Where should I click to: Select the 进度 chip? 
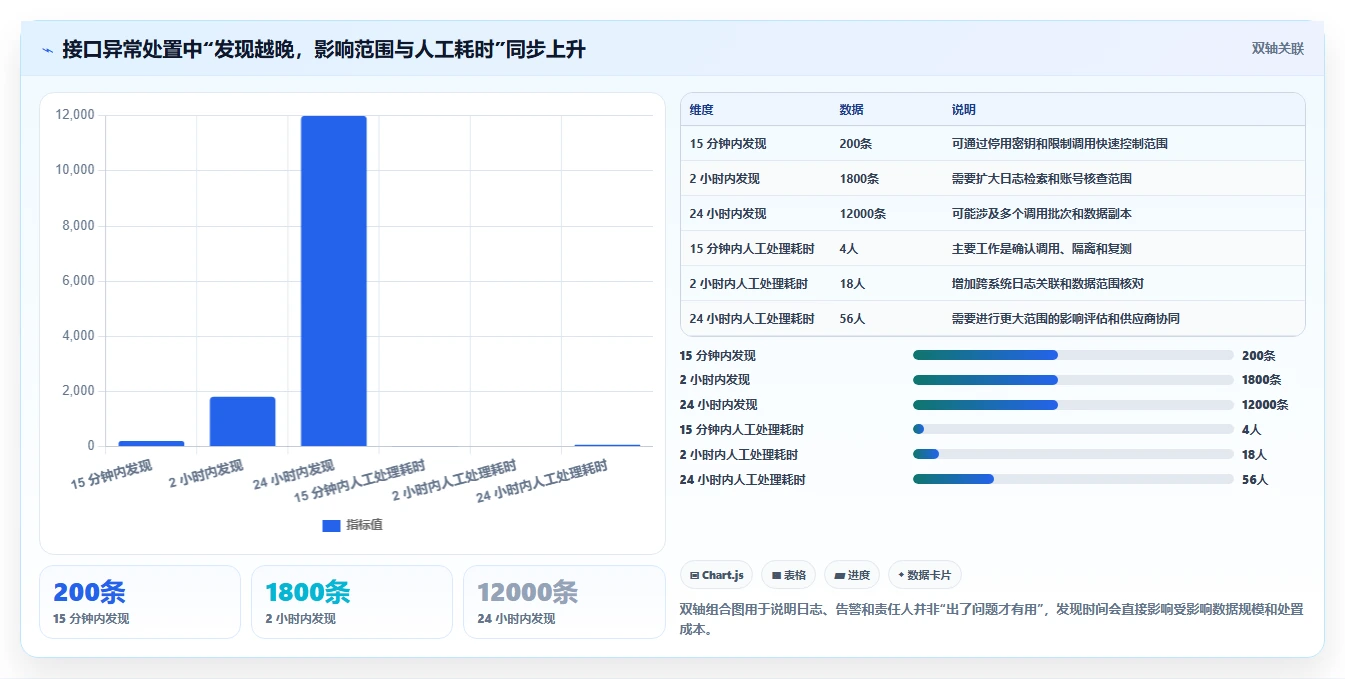click(x=852, y=575)
